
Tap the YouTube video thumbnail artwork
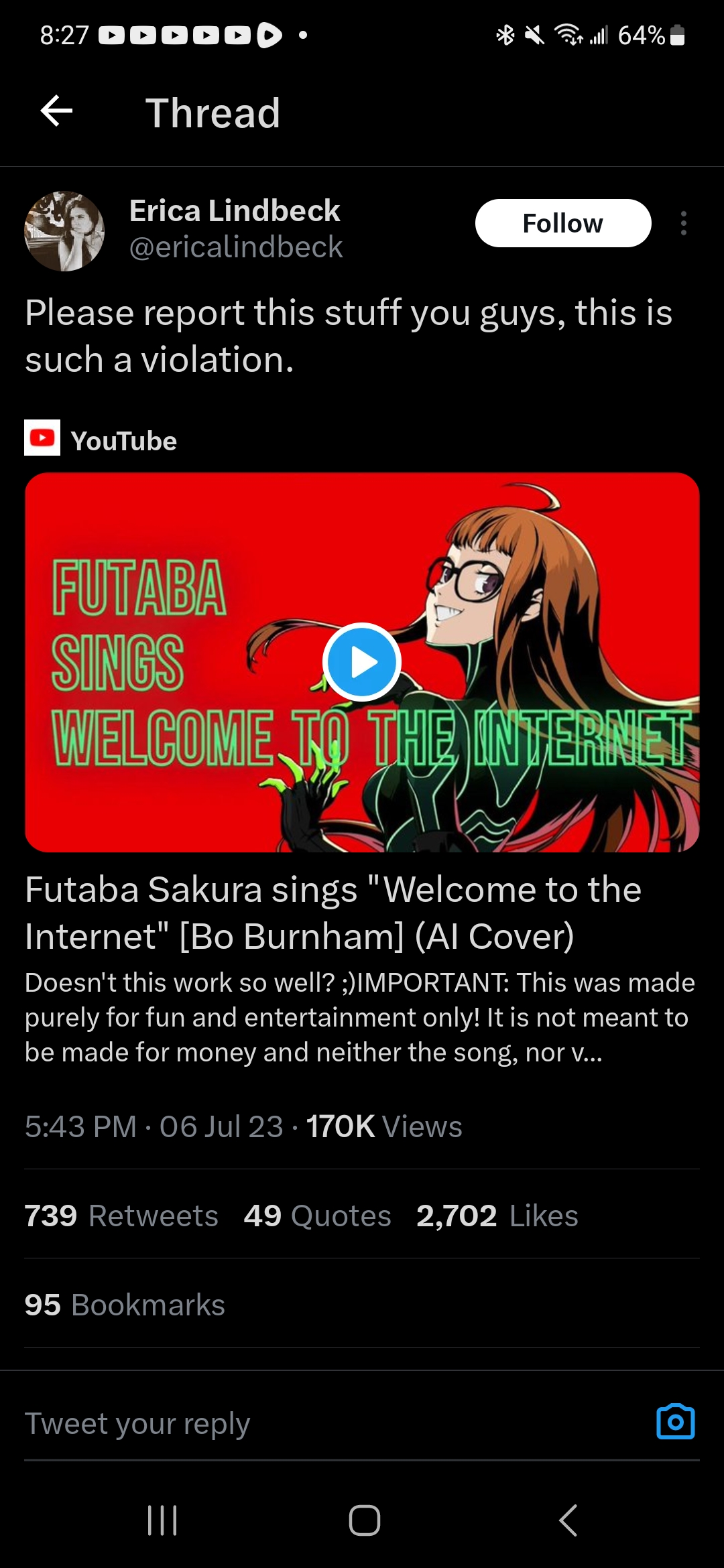pyautogui.click(x=362, y=662)
